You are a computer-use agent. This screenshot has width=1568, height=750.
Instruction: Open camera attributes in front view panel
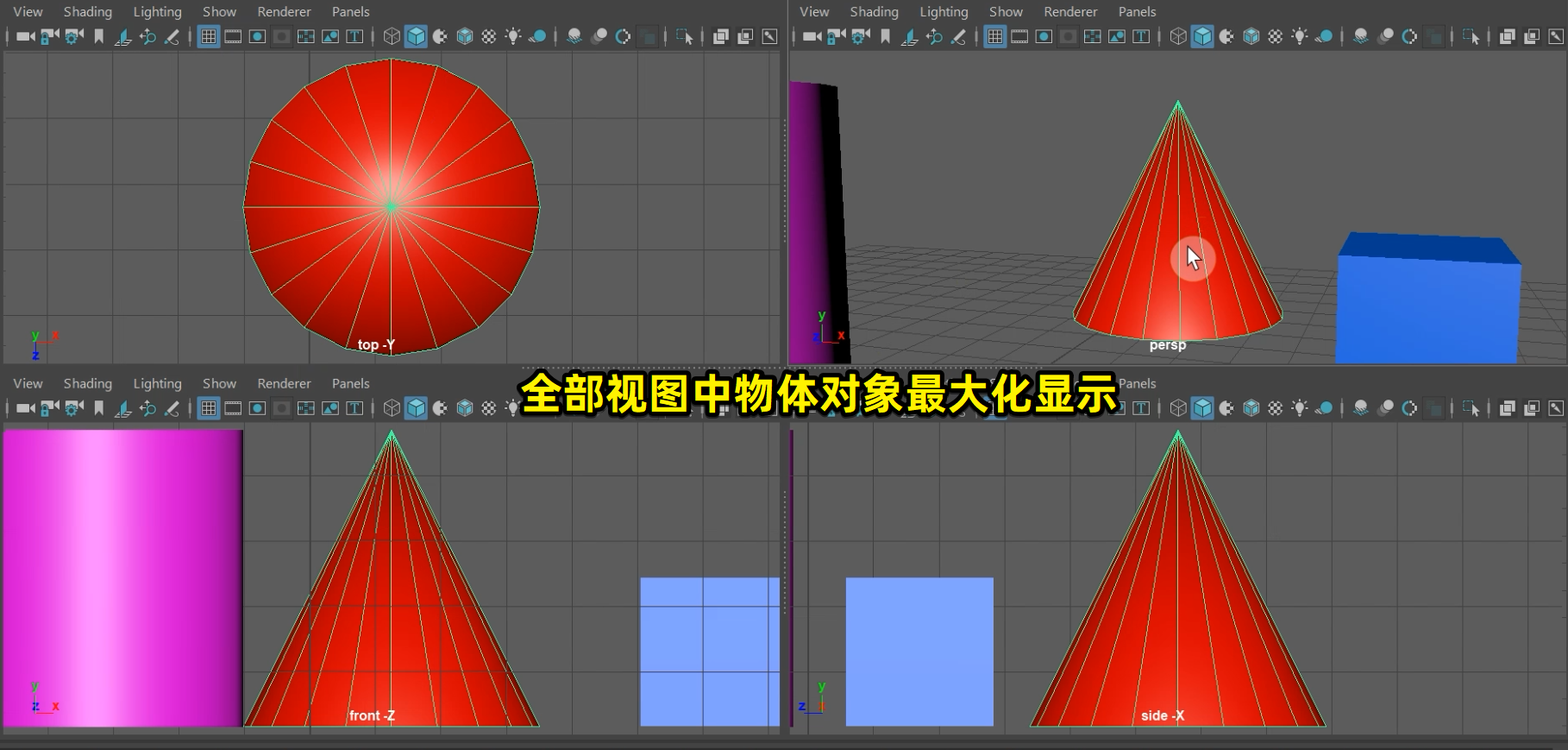coord(74,408)
